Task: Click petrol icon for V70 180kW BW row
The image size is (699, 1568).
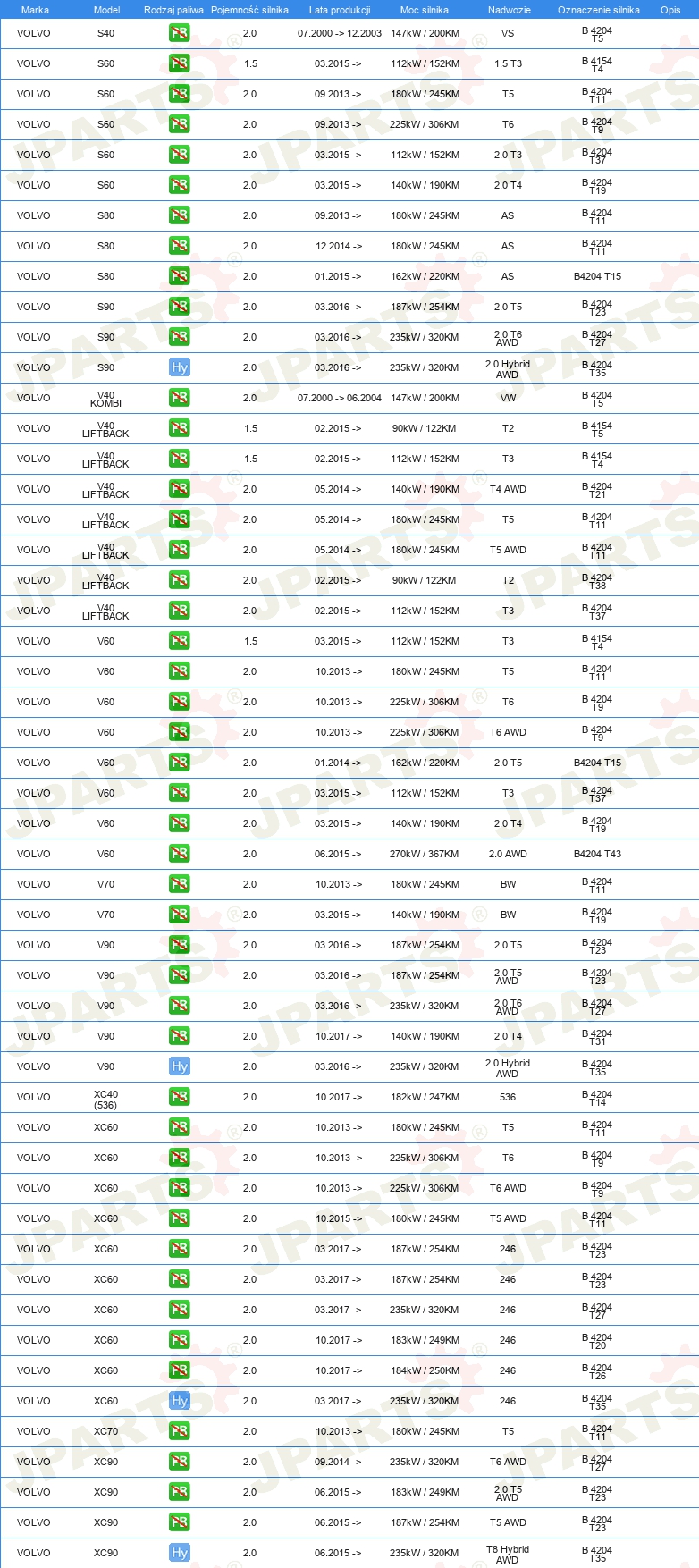Action: pos(179,884)
